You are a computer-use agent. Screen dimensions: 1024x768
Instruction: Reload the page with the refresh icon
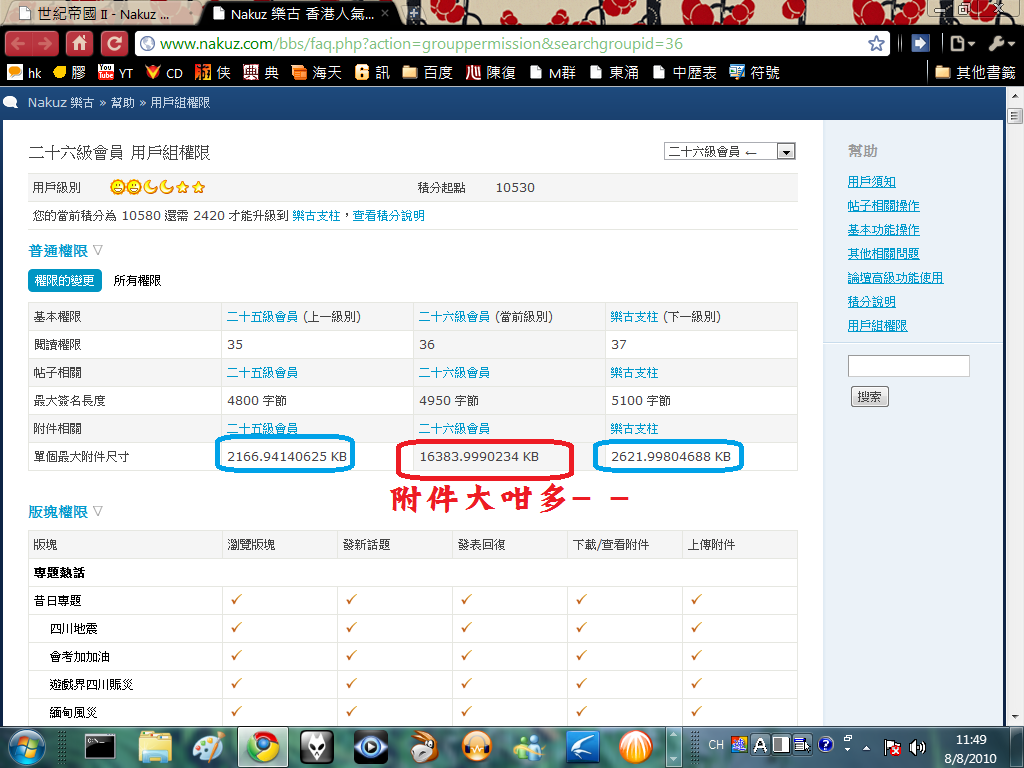point(114,44)
